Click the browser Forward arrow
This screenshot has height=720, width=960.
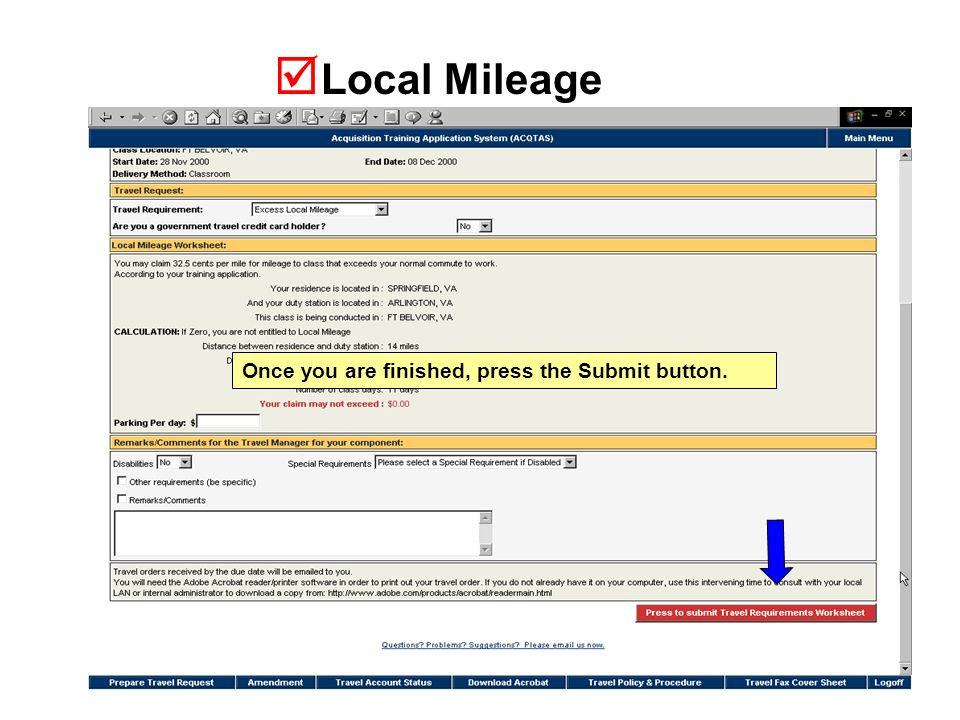(x=138, y=117)
